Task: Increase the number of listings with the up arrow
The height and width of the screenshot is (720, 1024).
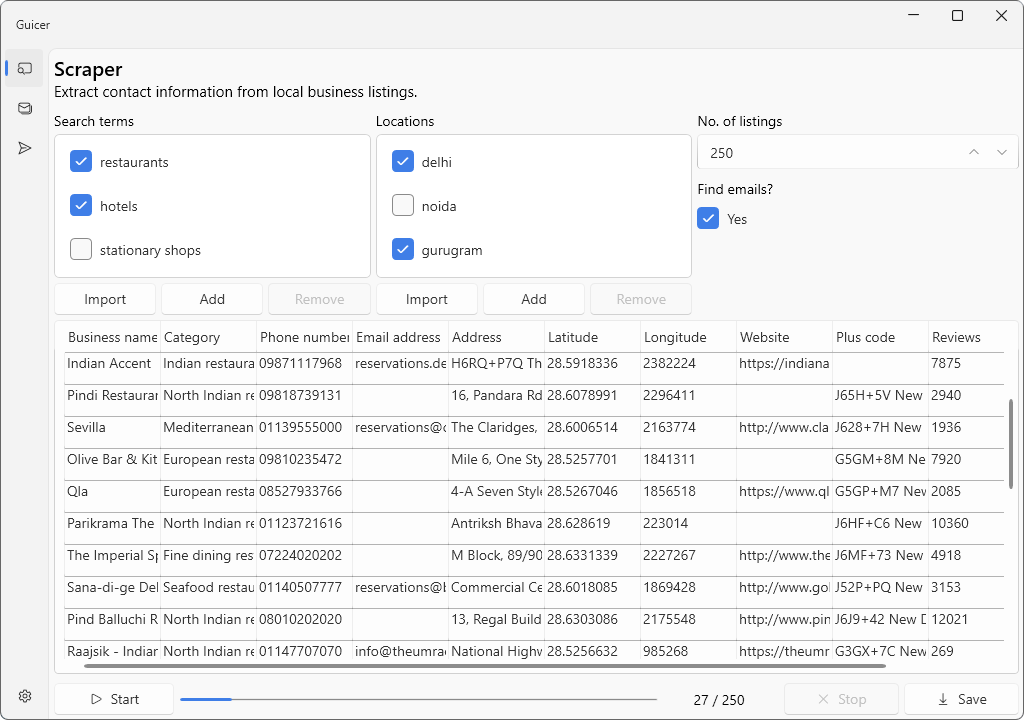Action: [x=974, y=153]
